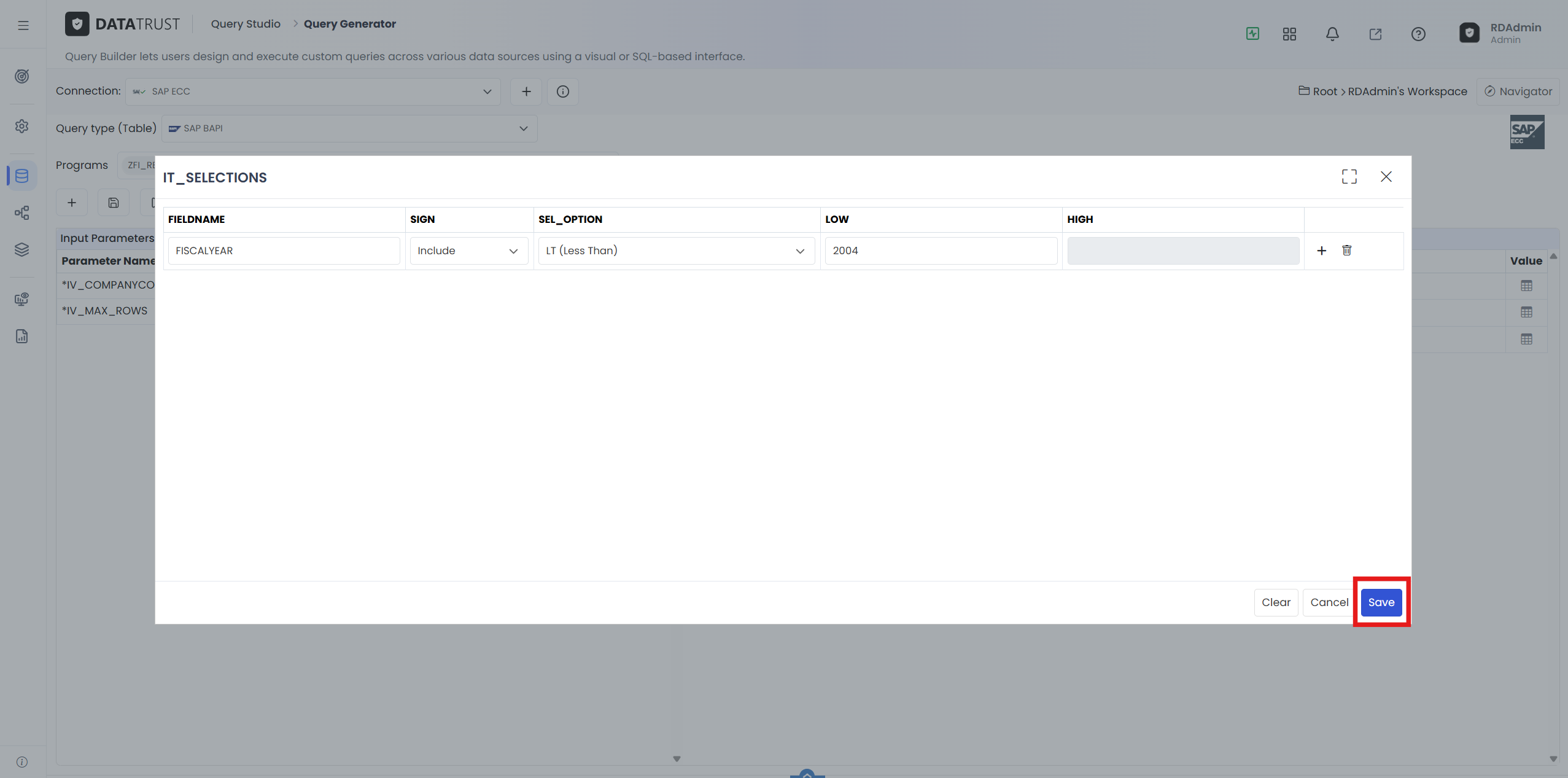This screenshot has width=1568, height=778.
Task: Open the workflow nodes icon in sidebar
Action: [22, 212]
